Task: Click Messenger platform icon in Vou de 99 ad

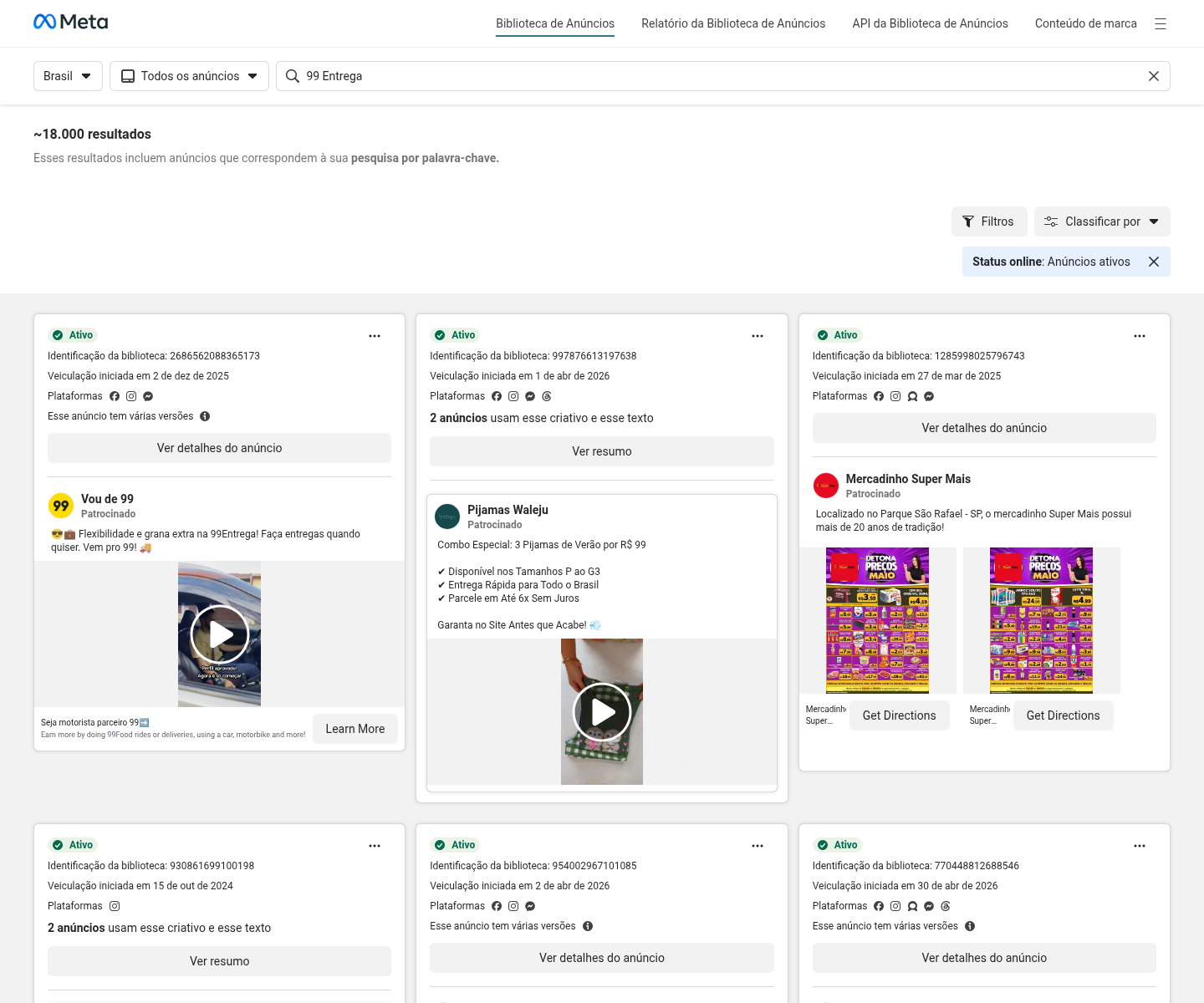Action: tap(148, 396)
